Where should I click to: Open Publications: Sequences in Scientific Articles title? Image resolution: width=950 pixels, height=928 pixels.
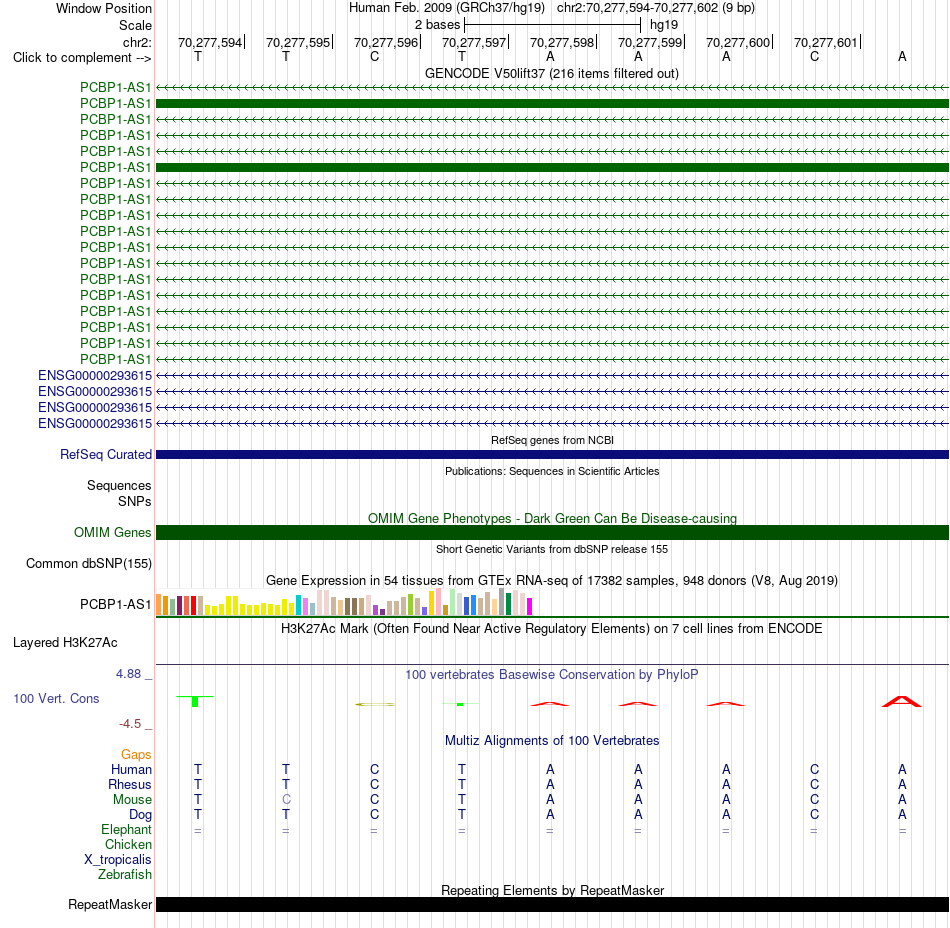click(x=552, y=471)
